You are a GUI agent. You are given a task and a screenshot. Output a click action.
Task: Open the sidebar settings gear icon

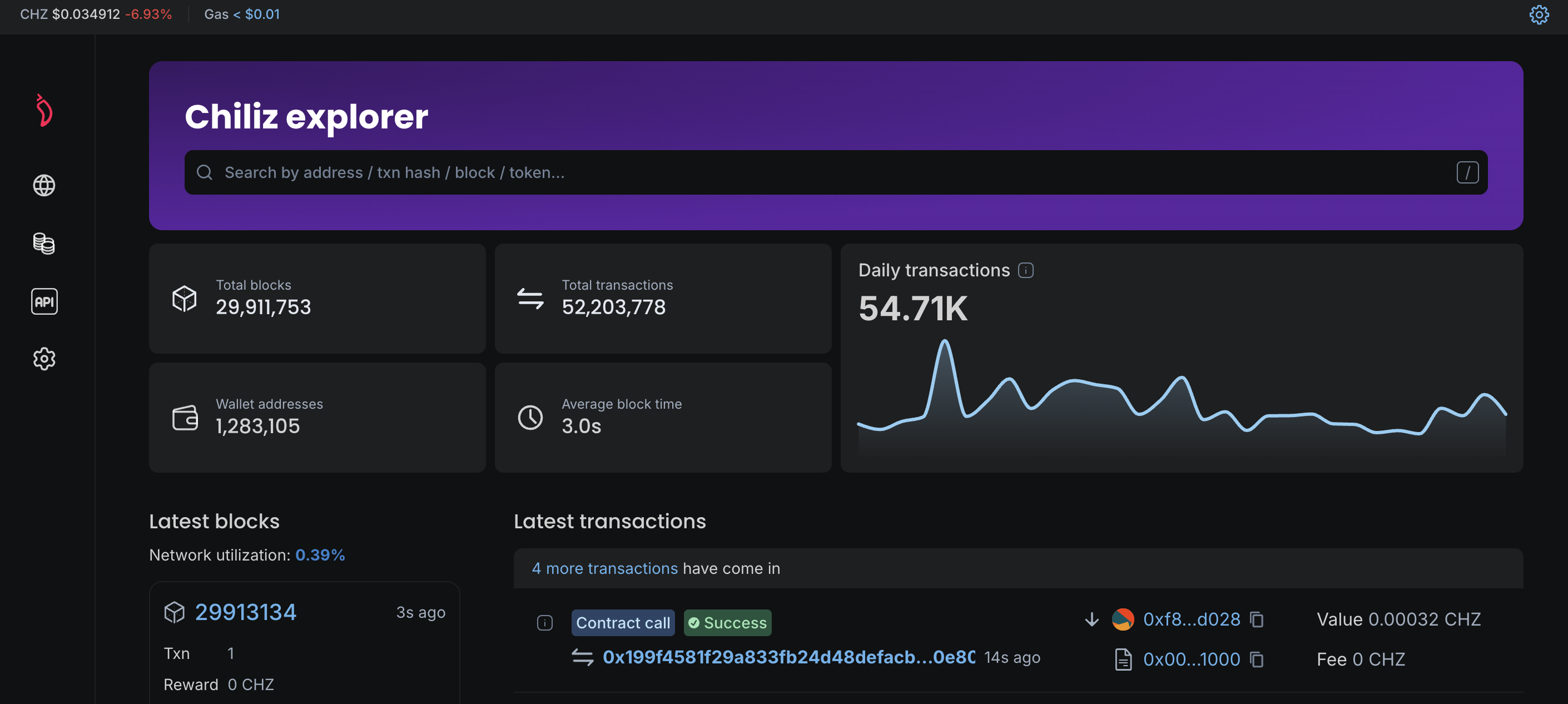44,359
